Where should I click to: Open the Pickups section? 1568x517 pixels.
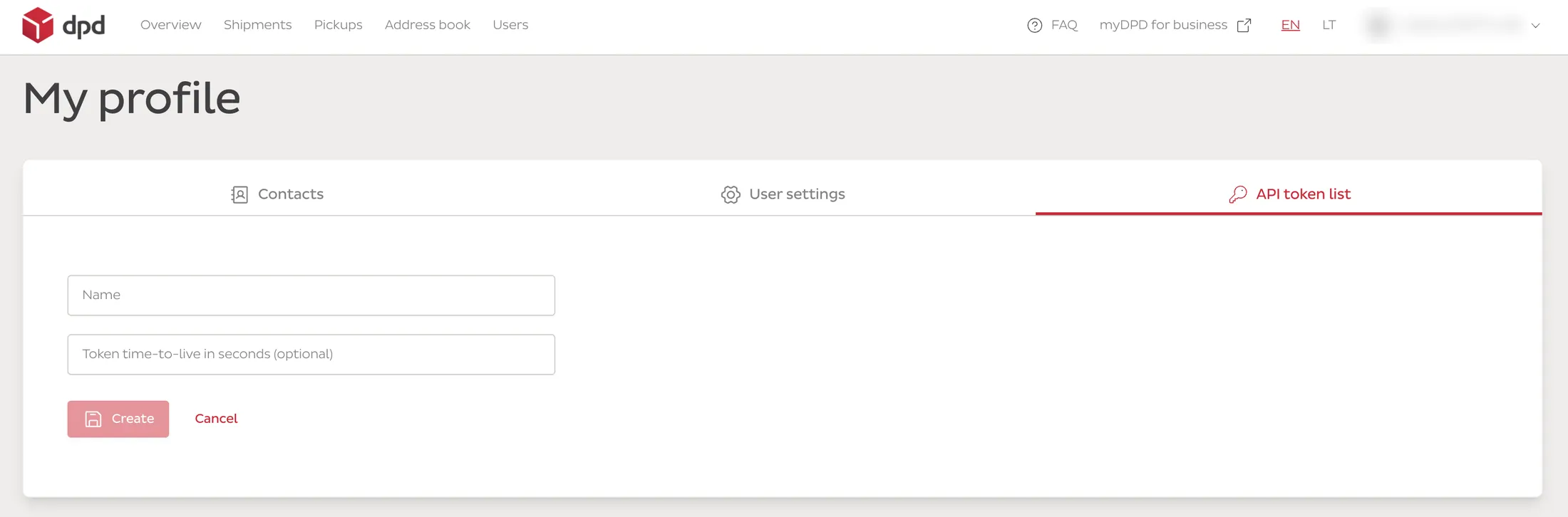(339, 25)
